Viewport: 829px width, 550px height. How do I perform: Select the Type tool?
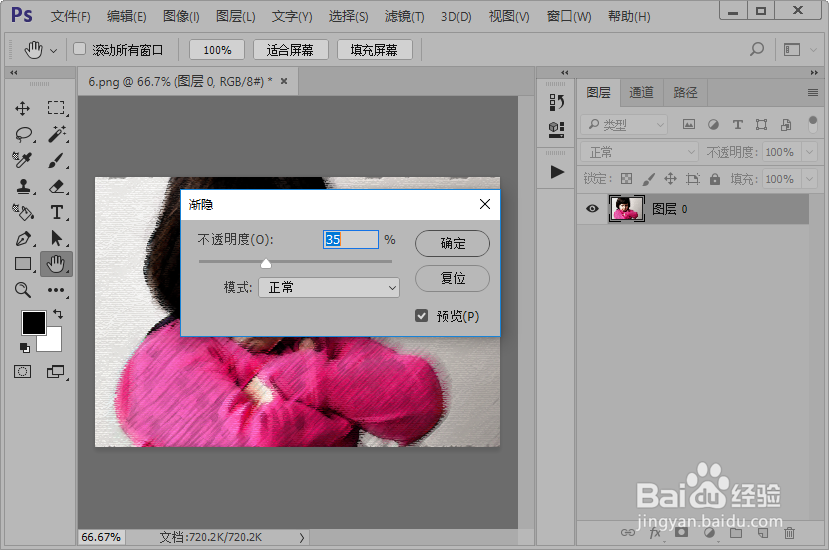point(57,212)
